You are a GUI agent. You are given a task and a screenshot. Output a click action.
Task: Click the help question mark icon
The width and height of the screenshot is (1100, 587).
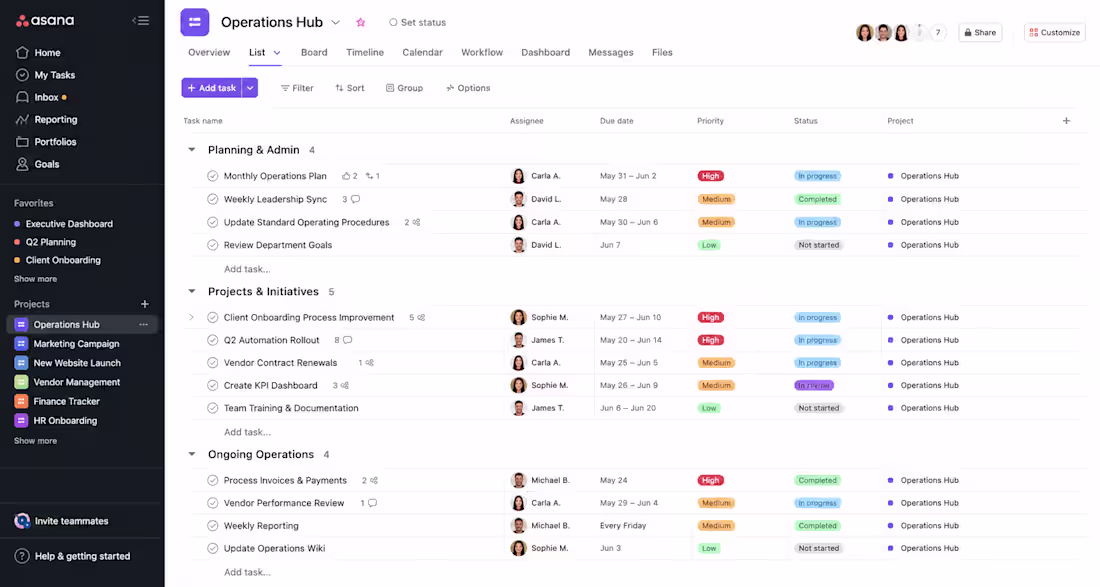(22, 556)
